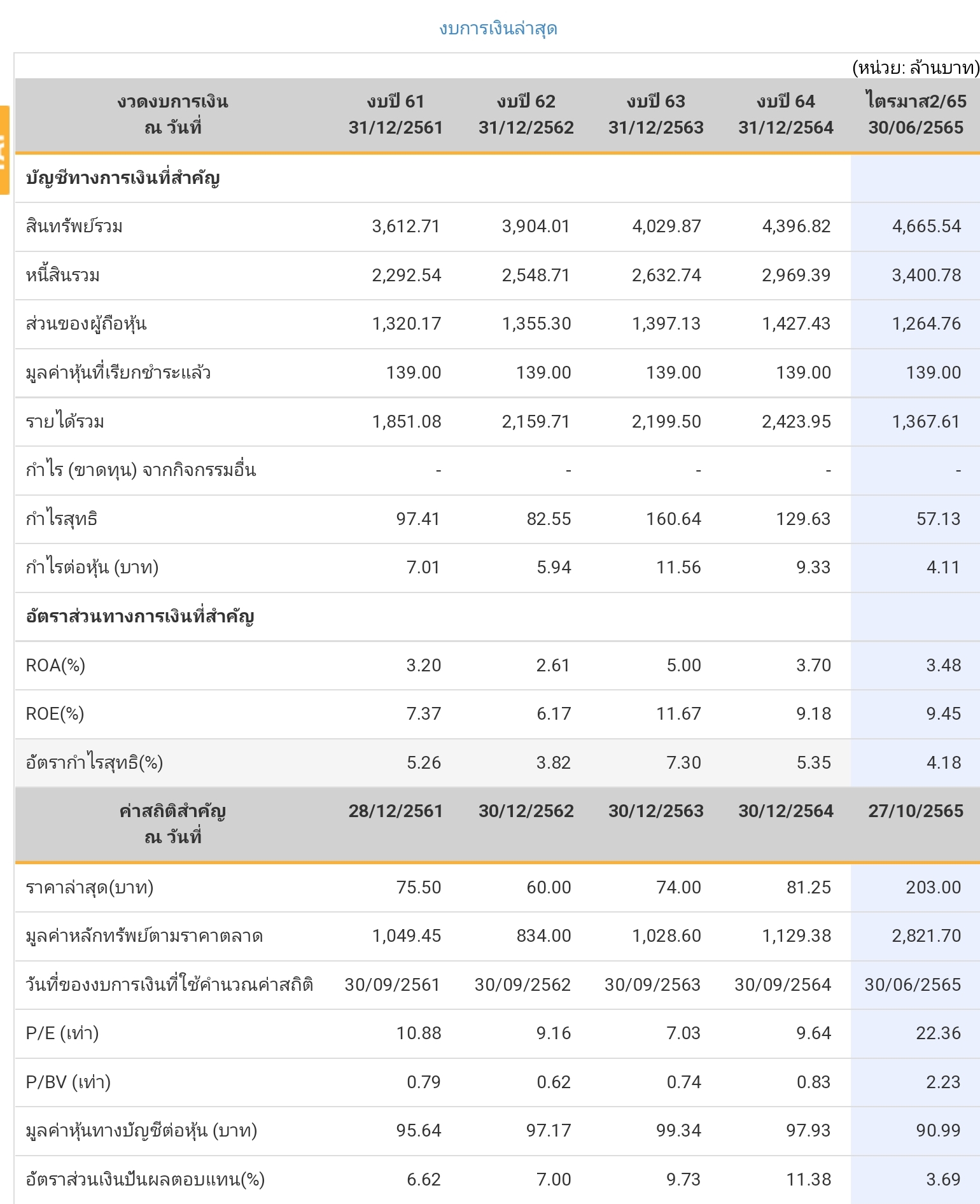Click the 'หนี้สินรวม' row label

62,276
